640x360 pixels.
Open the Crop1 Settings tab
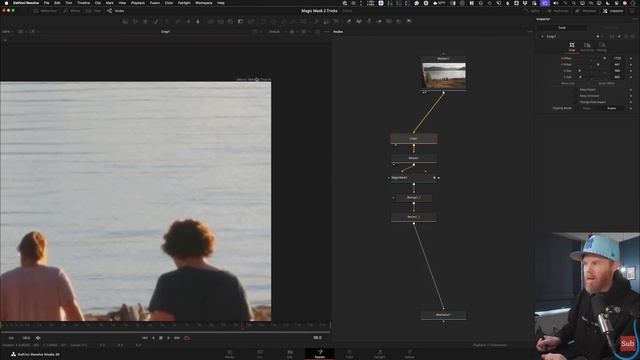602,47
